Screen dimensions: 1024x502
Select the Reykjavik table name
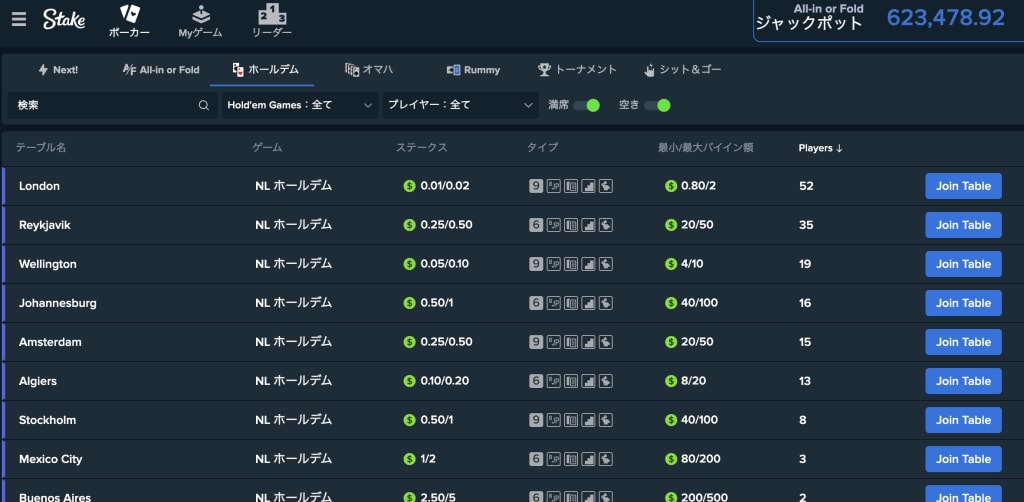[45, 225]
